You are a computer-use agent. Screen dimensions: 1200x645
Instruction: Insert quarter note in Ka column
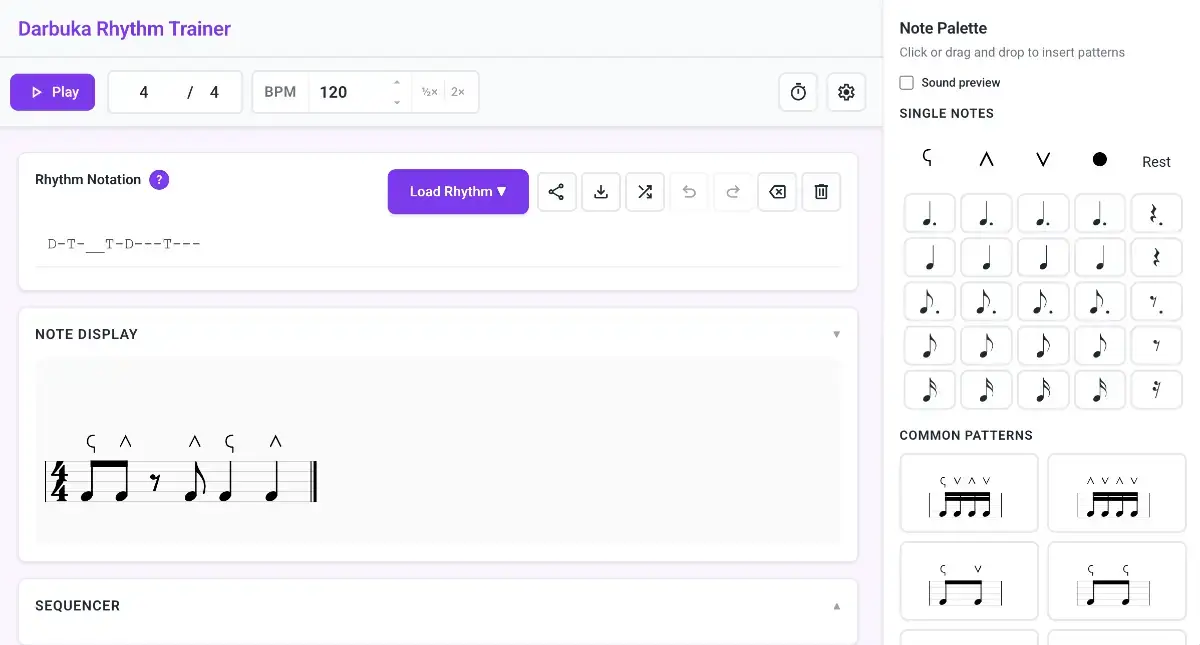[1043, 257]
